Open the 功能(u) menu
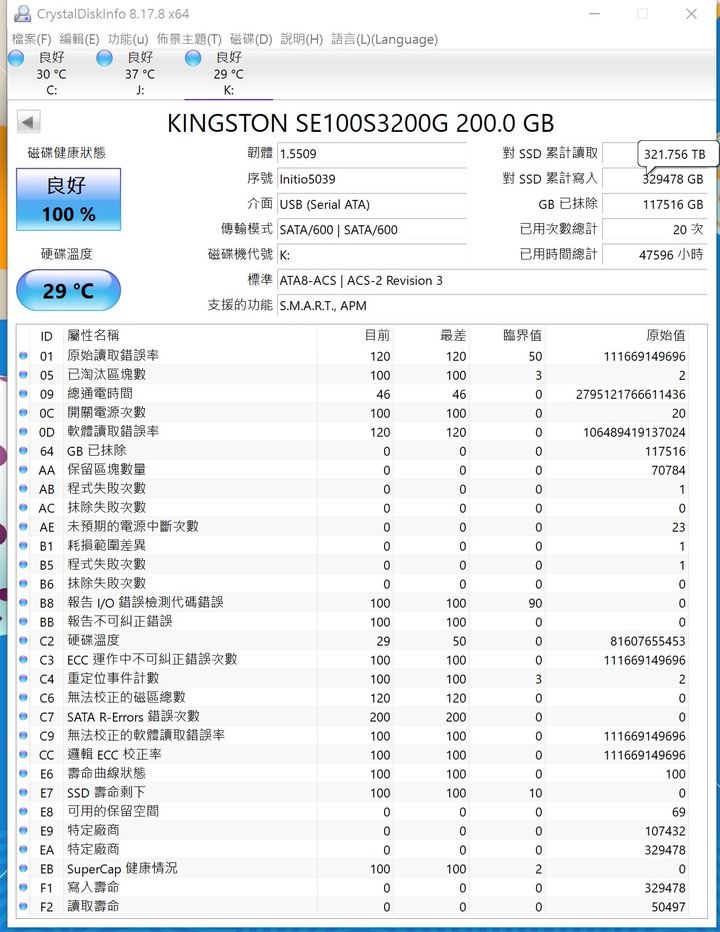The height and width of the screenshot is (932, 720). pos(128,39)
